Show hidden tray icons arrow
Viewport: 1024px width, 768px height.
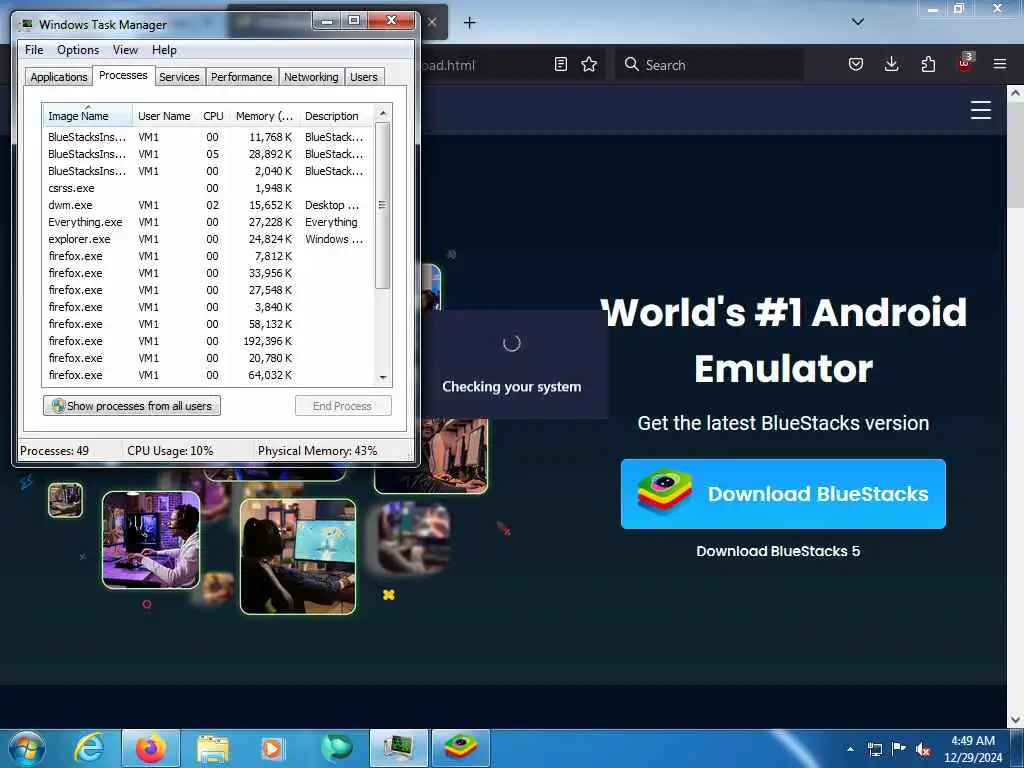(850, 749)
